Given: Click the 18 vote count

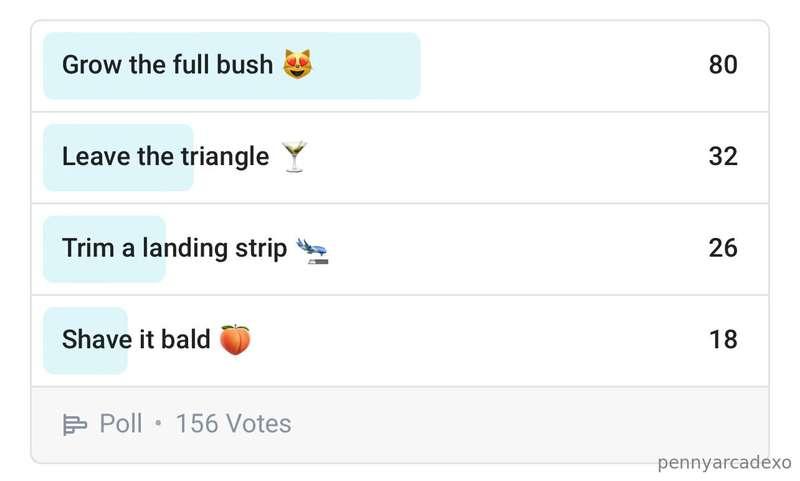Looking at the screenshot, I should 723,339.
